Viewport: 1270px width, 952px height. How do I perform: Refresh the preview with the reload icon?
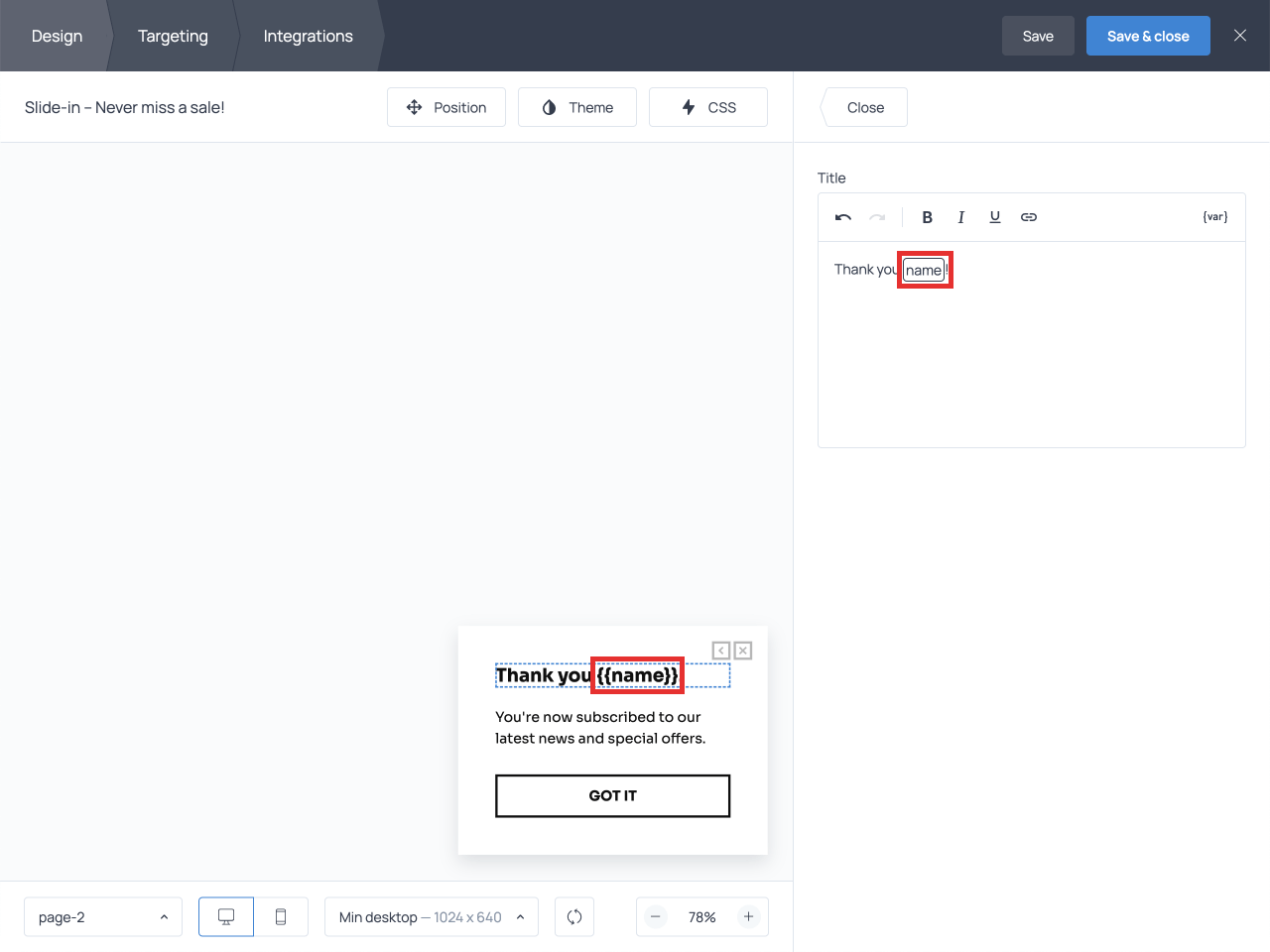click(x=574, y=917)
